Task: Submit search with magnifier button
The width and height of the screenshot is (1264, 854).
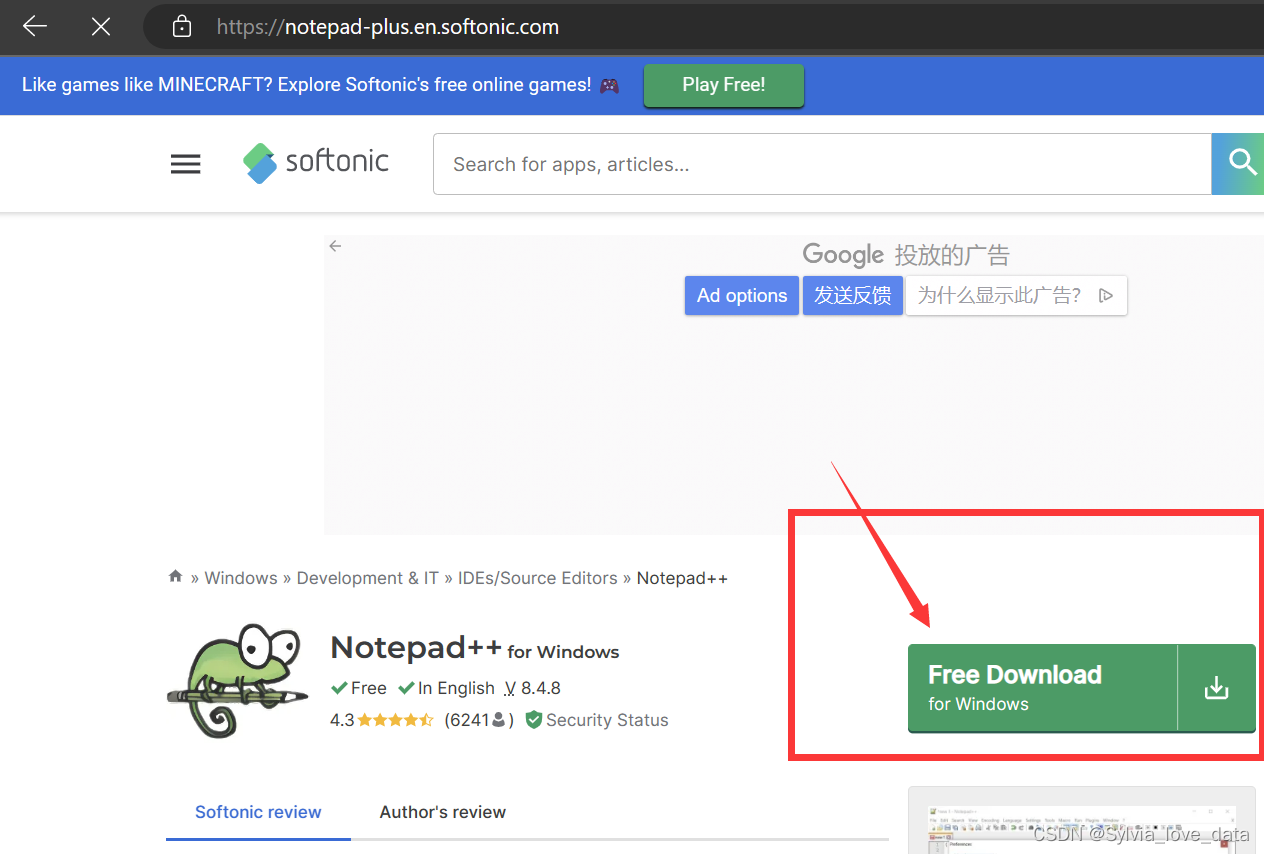Action: coord(1238,164)
